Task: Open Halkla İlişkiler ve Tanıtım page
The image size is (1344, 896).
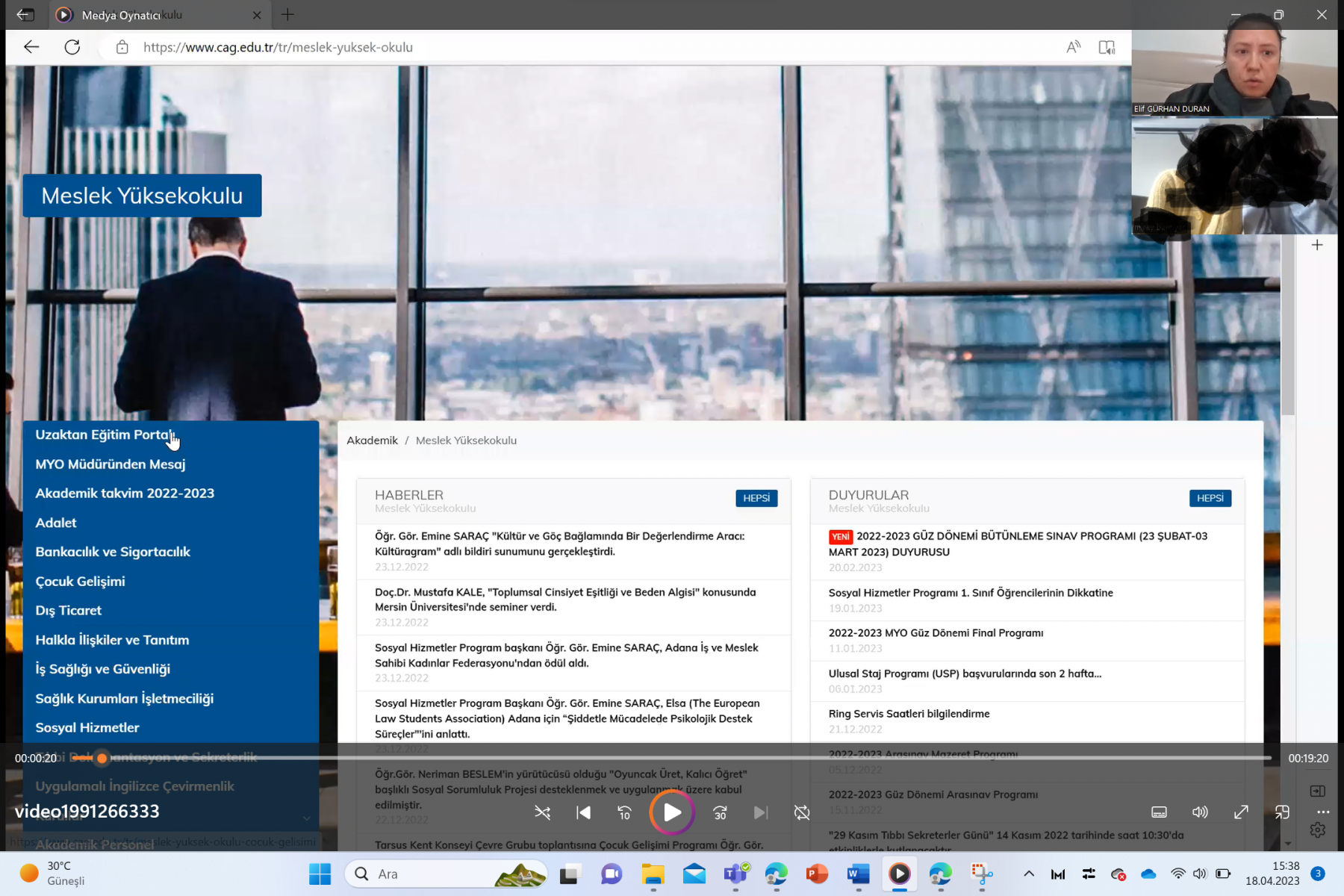Action: click(112, 640)
